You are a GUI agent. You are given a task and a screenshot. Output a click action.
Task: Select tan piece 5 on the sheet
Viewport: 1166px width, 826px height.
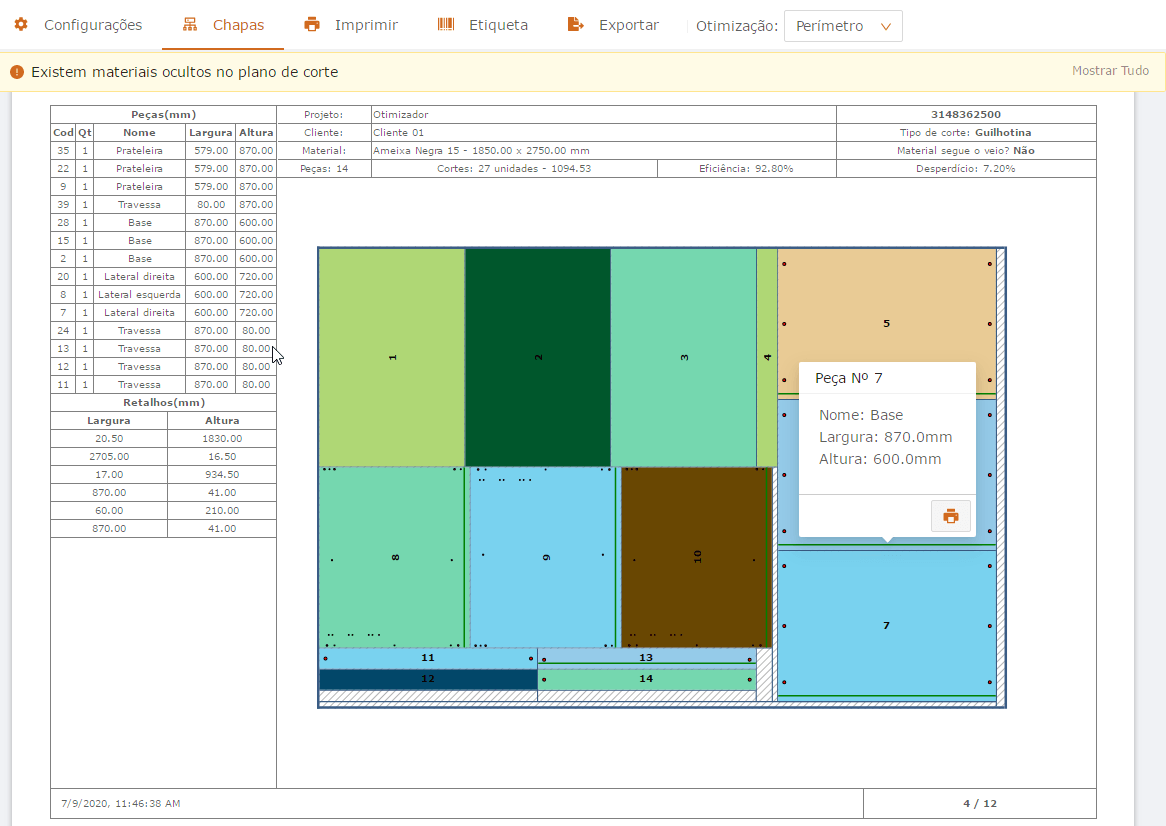tap(886, 323)
